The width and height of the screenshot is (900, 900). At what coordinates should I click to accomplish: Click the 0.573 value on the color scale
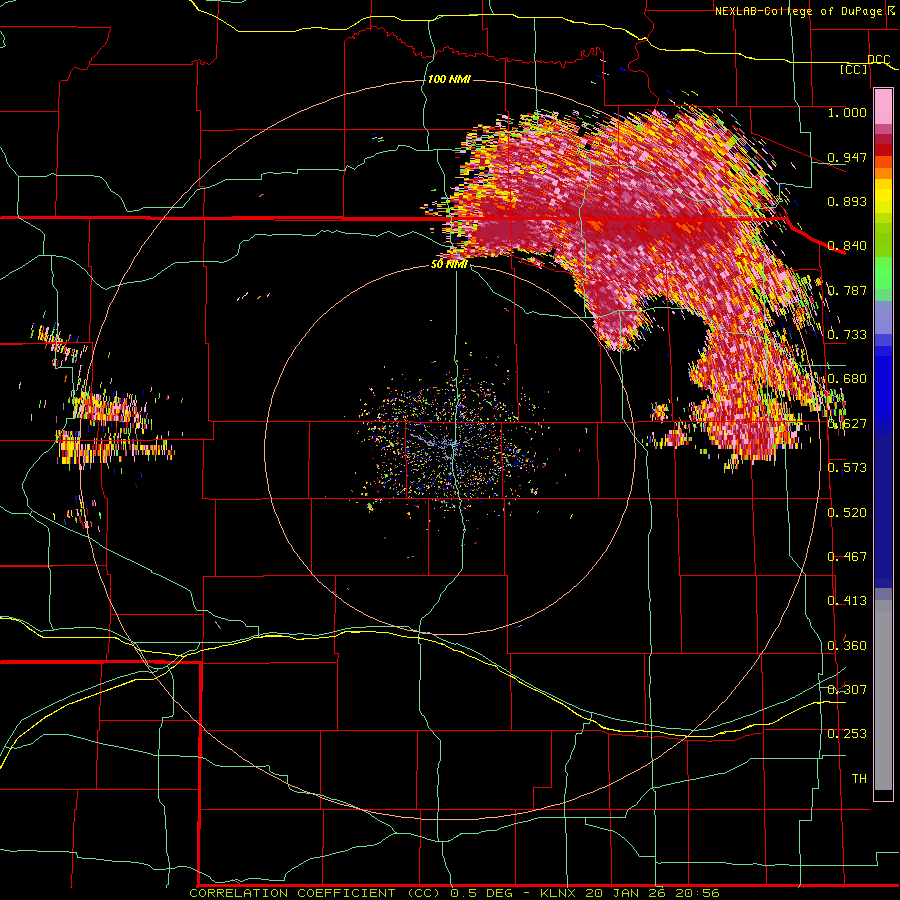tap(847, 468)
